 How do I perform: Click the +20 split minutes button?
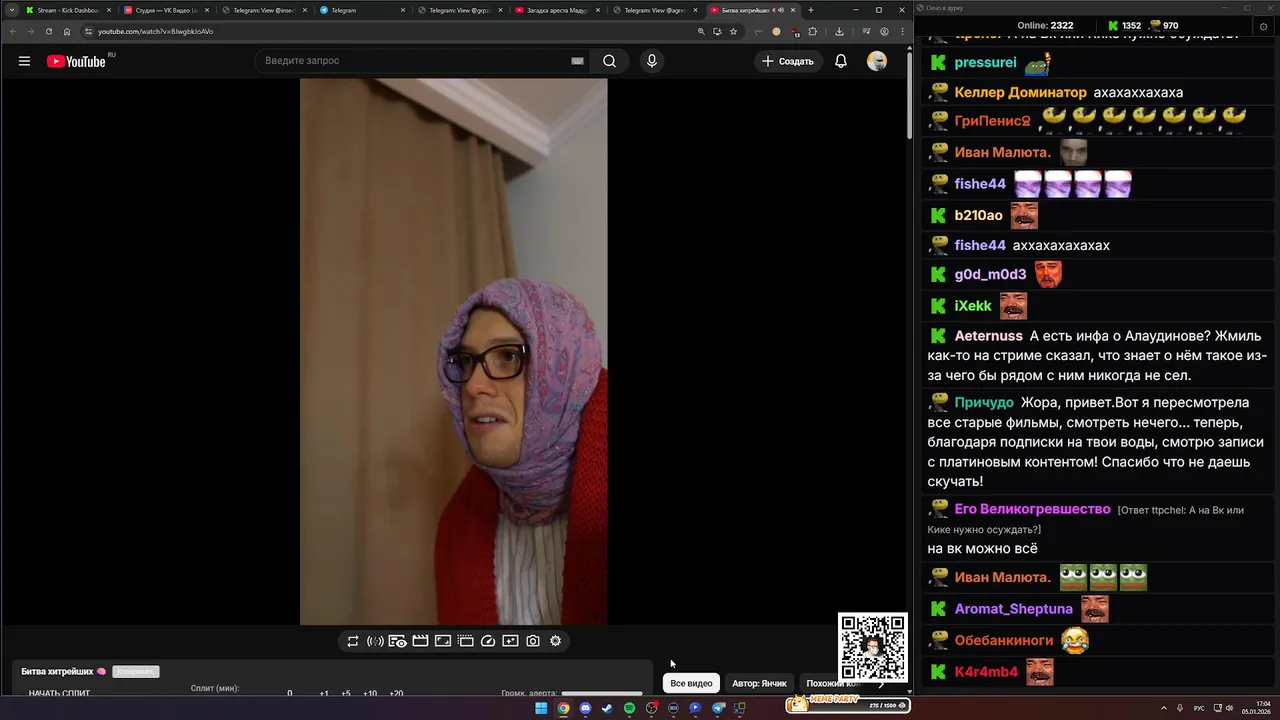coord(396,694)
